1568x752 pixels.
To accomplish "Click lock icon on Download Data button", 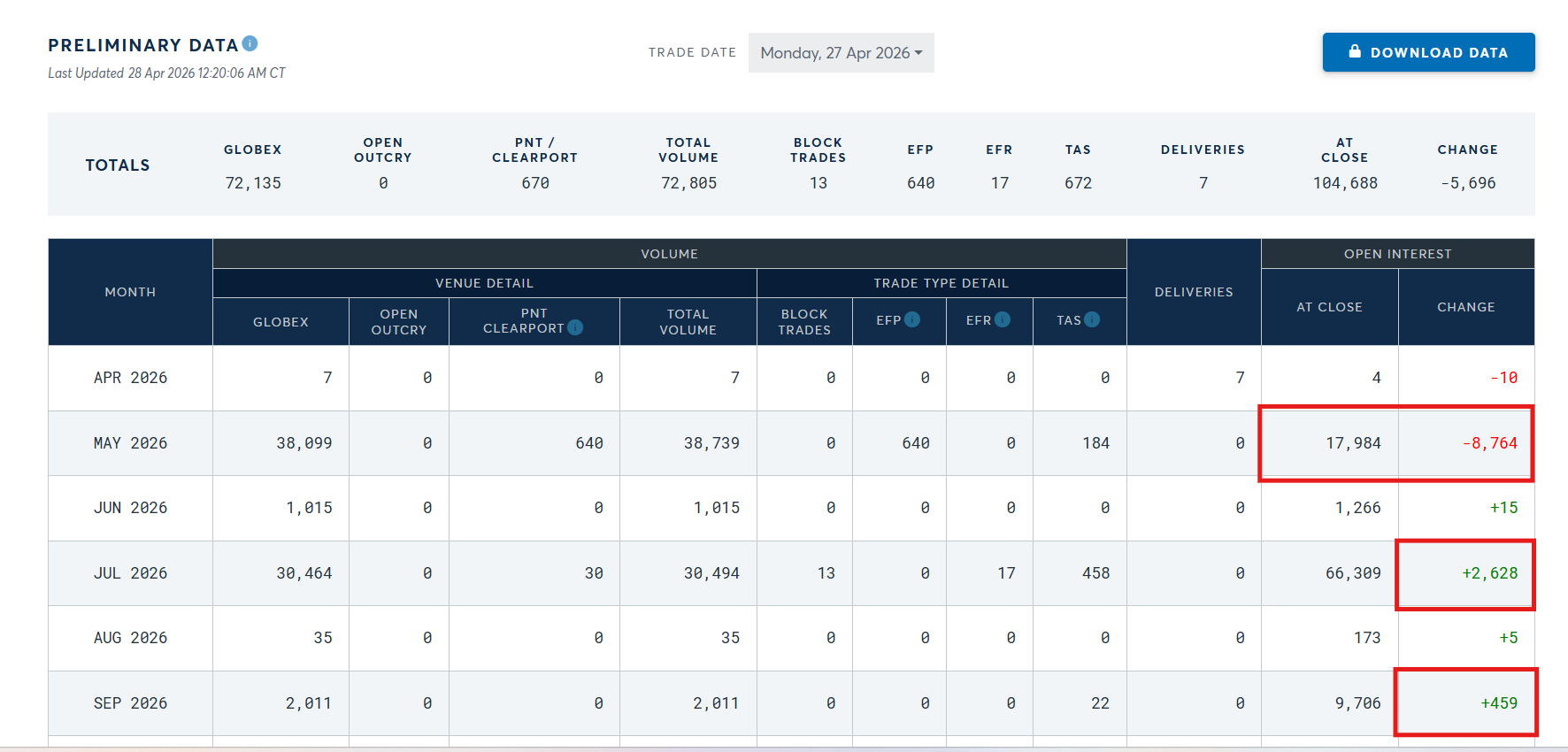I will point(1355,52).
